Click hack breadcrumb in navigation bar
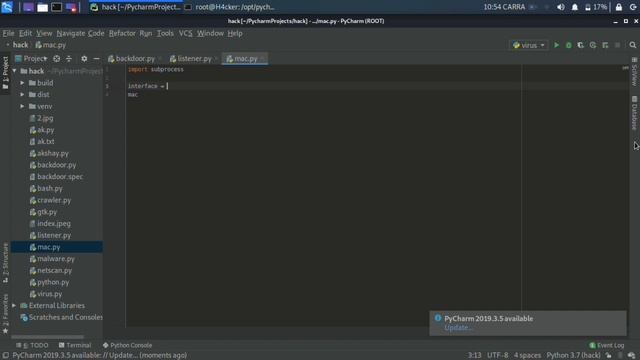 pos(20,45)
